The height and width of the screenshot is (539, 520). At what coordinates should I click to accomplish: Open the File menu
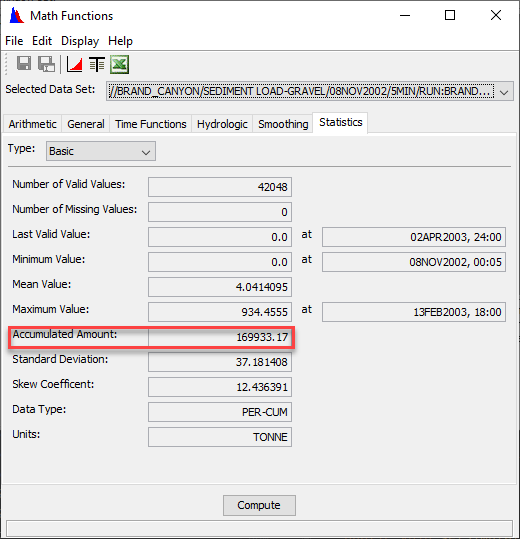14,41
